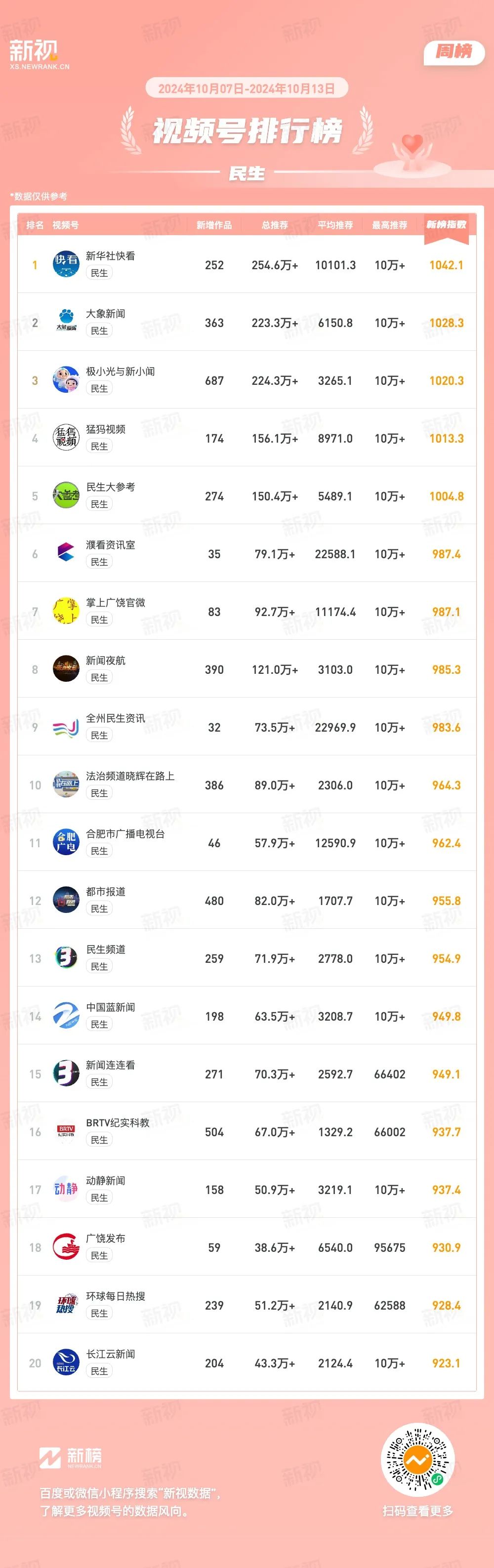The height and width of the screenshot is (1568, 494).
Task: Open the 大象新闻 elephant logo
Action: (66, 322)
